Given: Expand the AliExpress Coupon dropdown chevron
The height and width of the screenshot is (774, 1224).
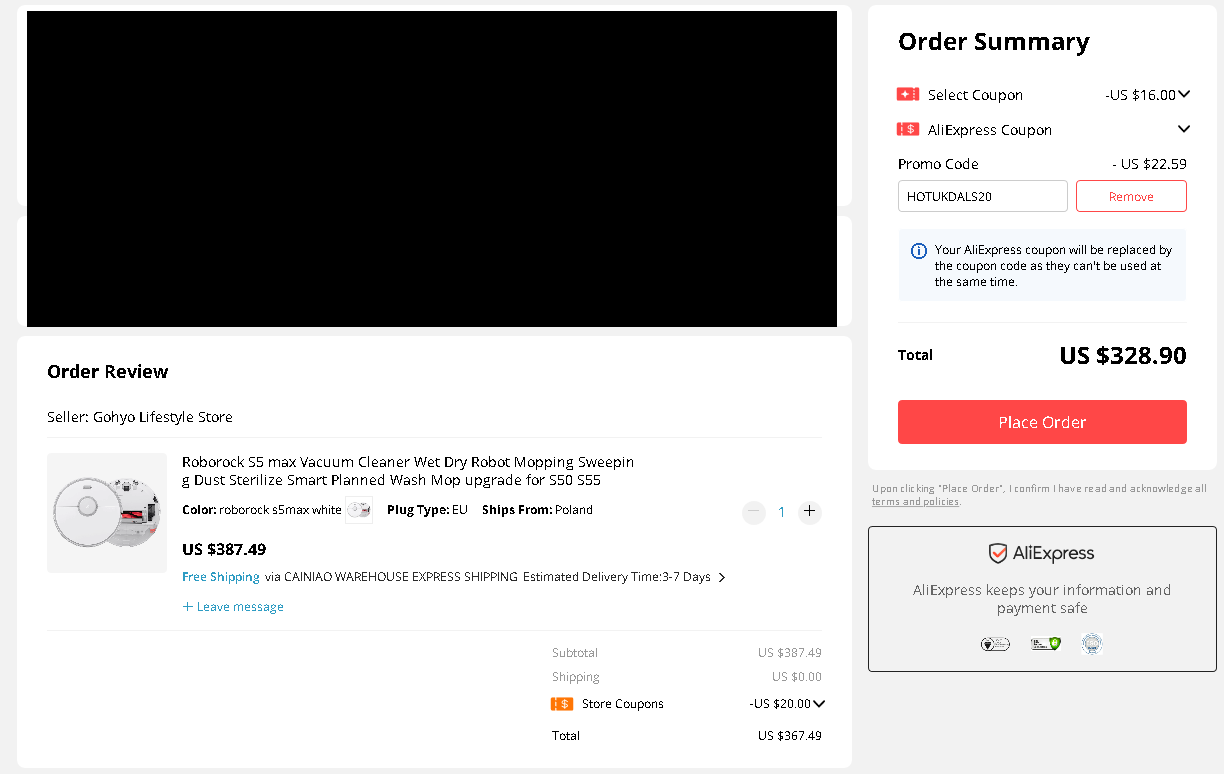Looking at the screenshot, I should tap(1184, 129).
